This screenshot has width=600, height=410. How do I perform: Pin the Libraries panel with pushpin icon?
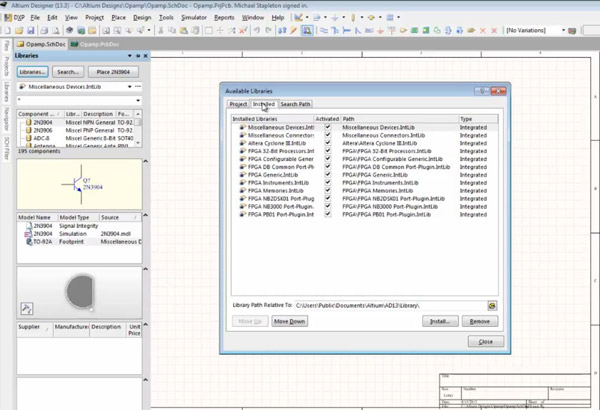click(x=138, y=56)
